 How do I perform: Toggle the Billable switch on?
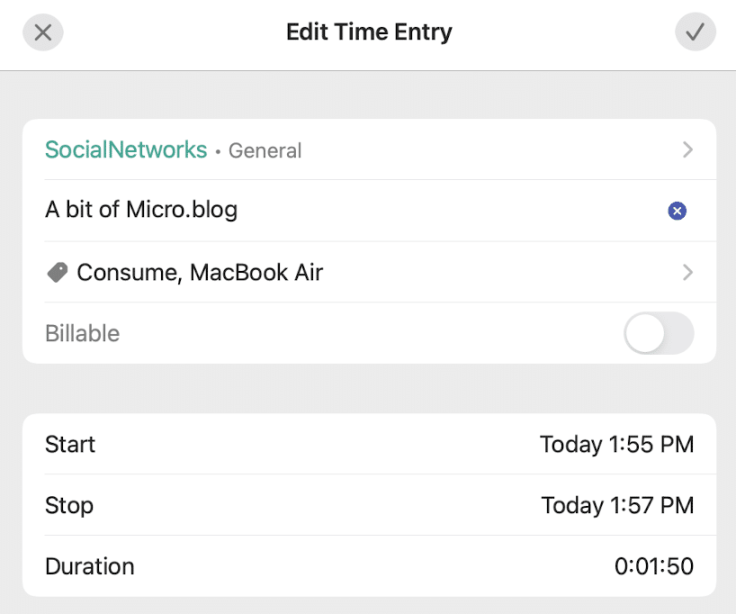click(x=659, y=333)
